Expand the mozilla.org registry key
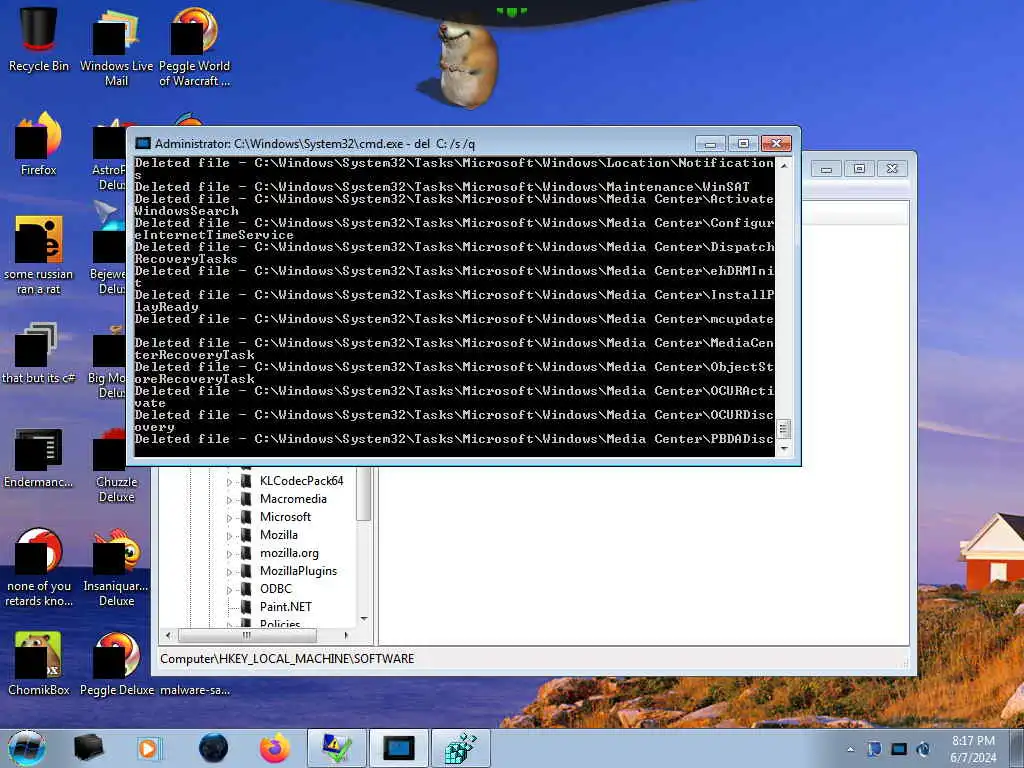Image resolution: width=1024 pixels, height=768 pixels. (x=229, y=554)
